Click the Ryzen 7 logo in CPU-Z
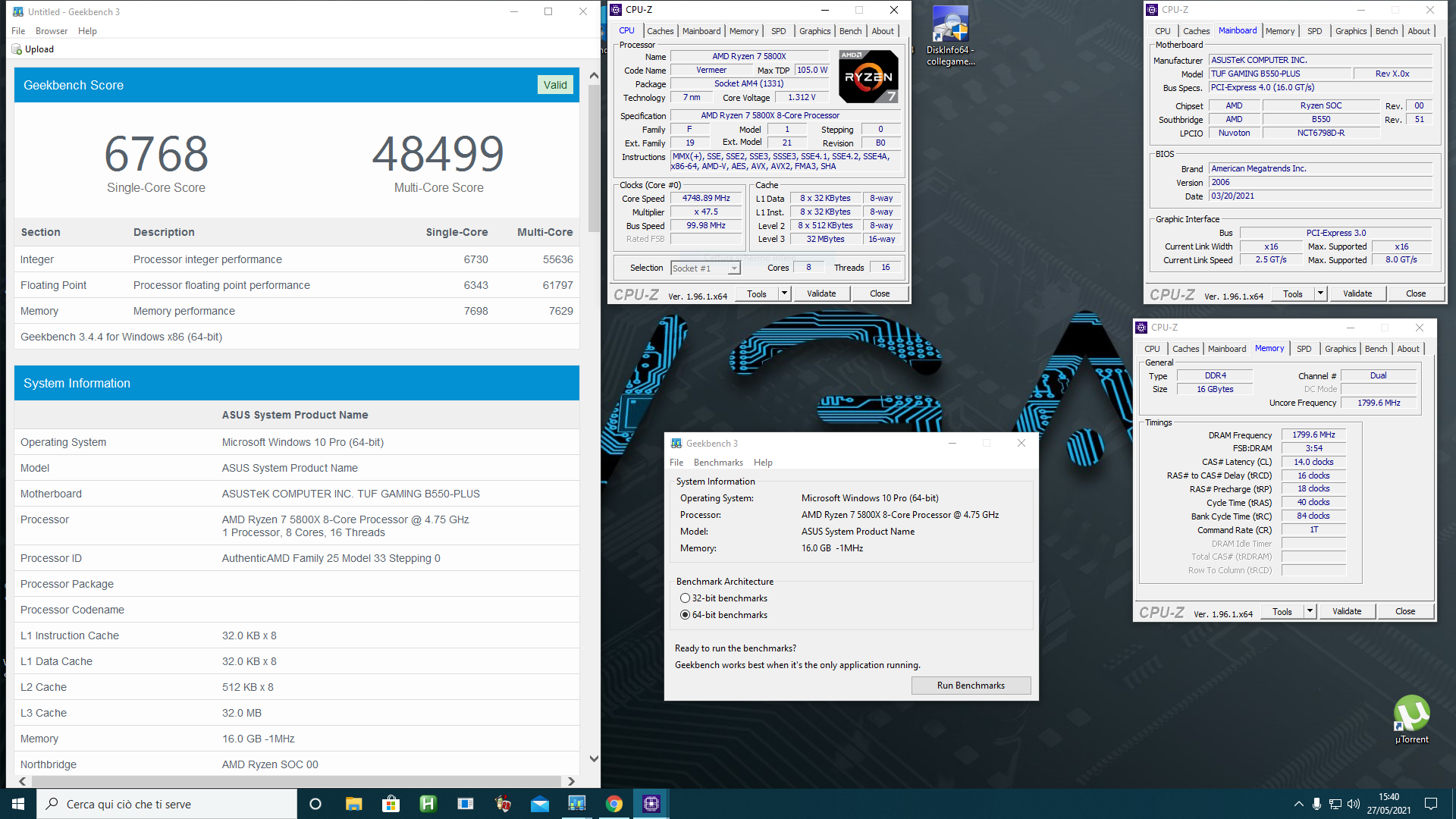Viewport: 1456px width, 819px height. coord(868,76)
